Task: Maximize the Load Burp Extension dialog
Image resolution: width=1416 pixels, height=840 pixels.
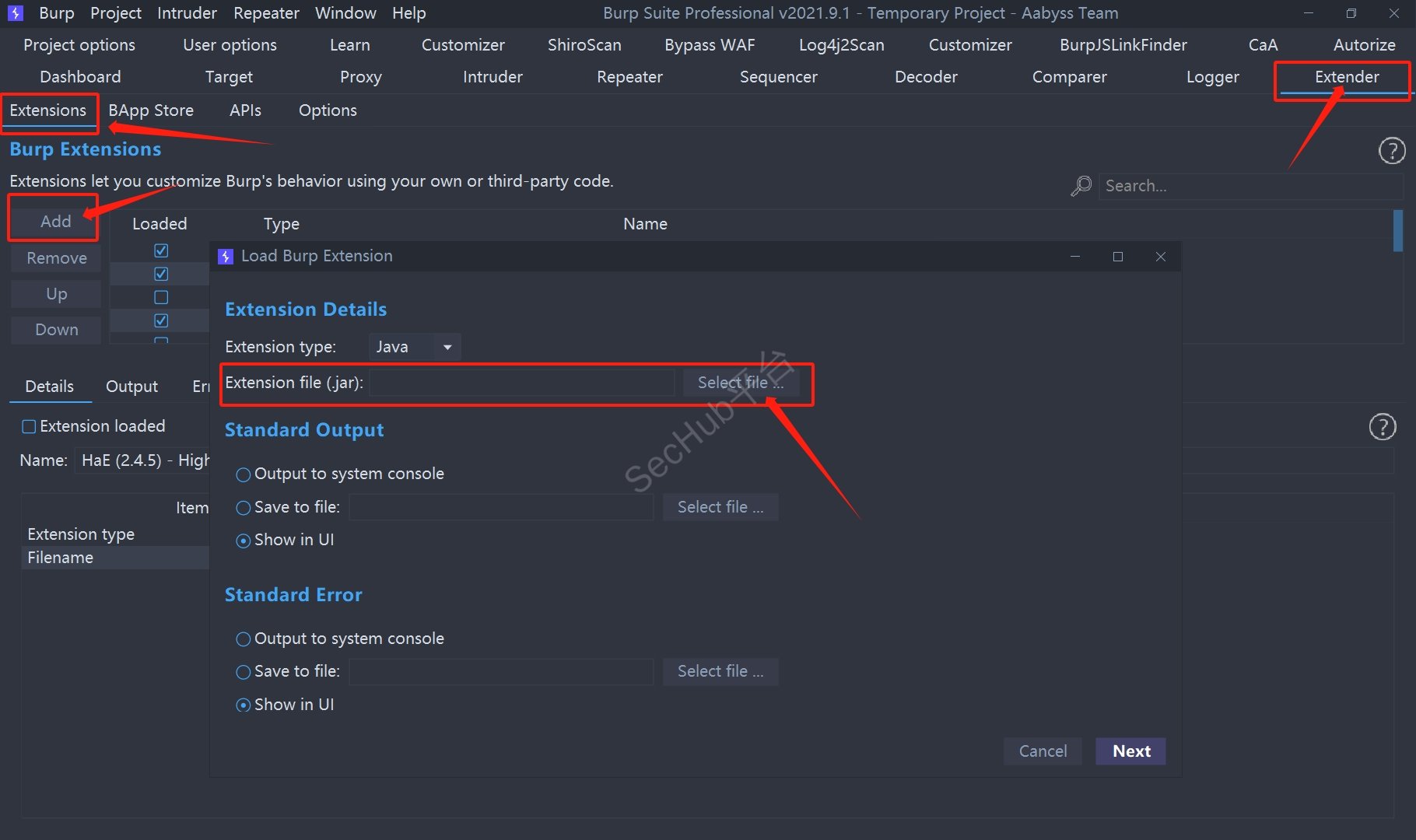Action: click(1117, 257)
